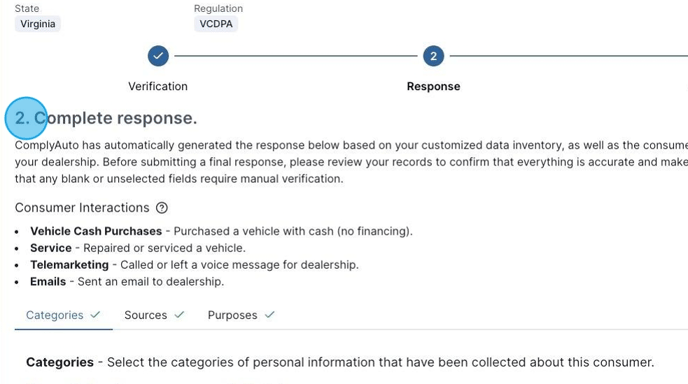The image size is (688, 384).
Task: Click the Consumer Interactions help question-mark icon
Action: 162,208
